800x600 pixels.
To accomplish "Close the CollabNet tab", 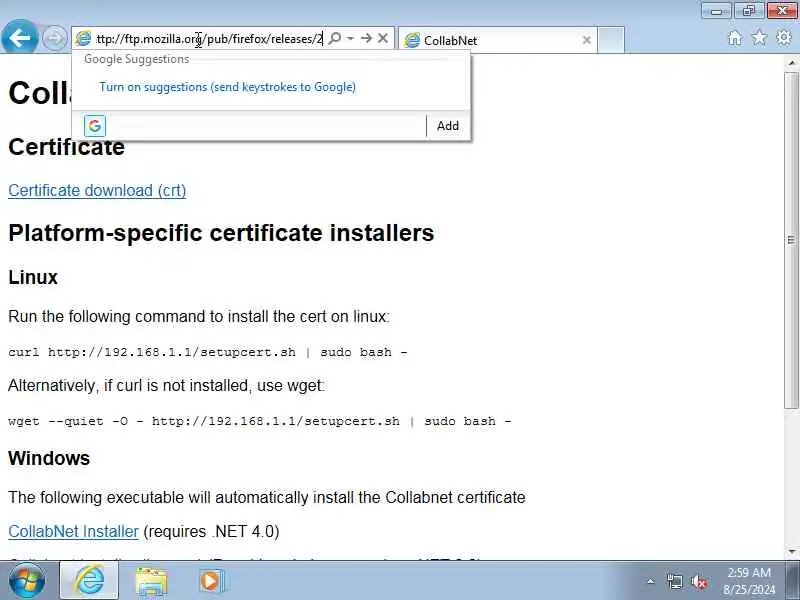I will coord(587,40).
